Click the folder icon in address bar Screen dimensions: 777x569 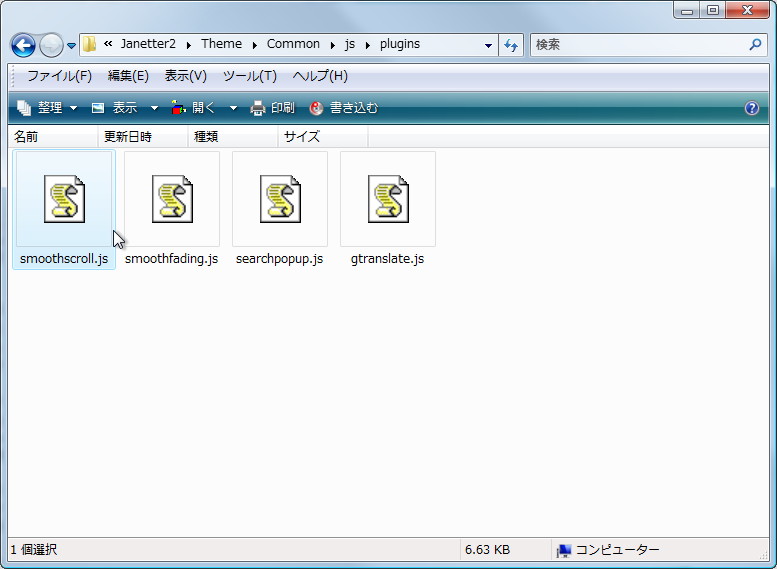90,44
